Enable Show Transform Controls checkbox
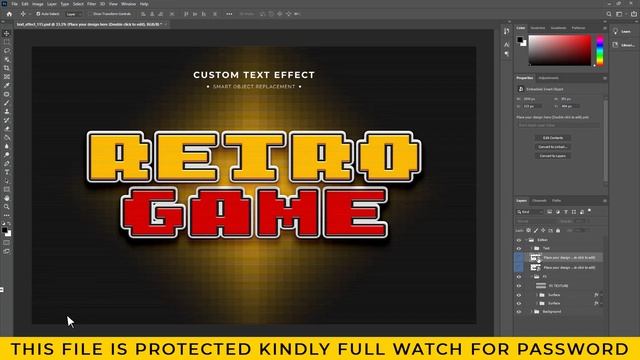Viewport: 640px width, 360px height. point(91,14)
